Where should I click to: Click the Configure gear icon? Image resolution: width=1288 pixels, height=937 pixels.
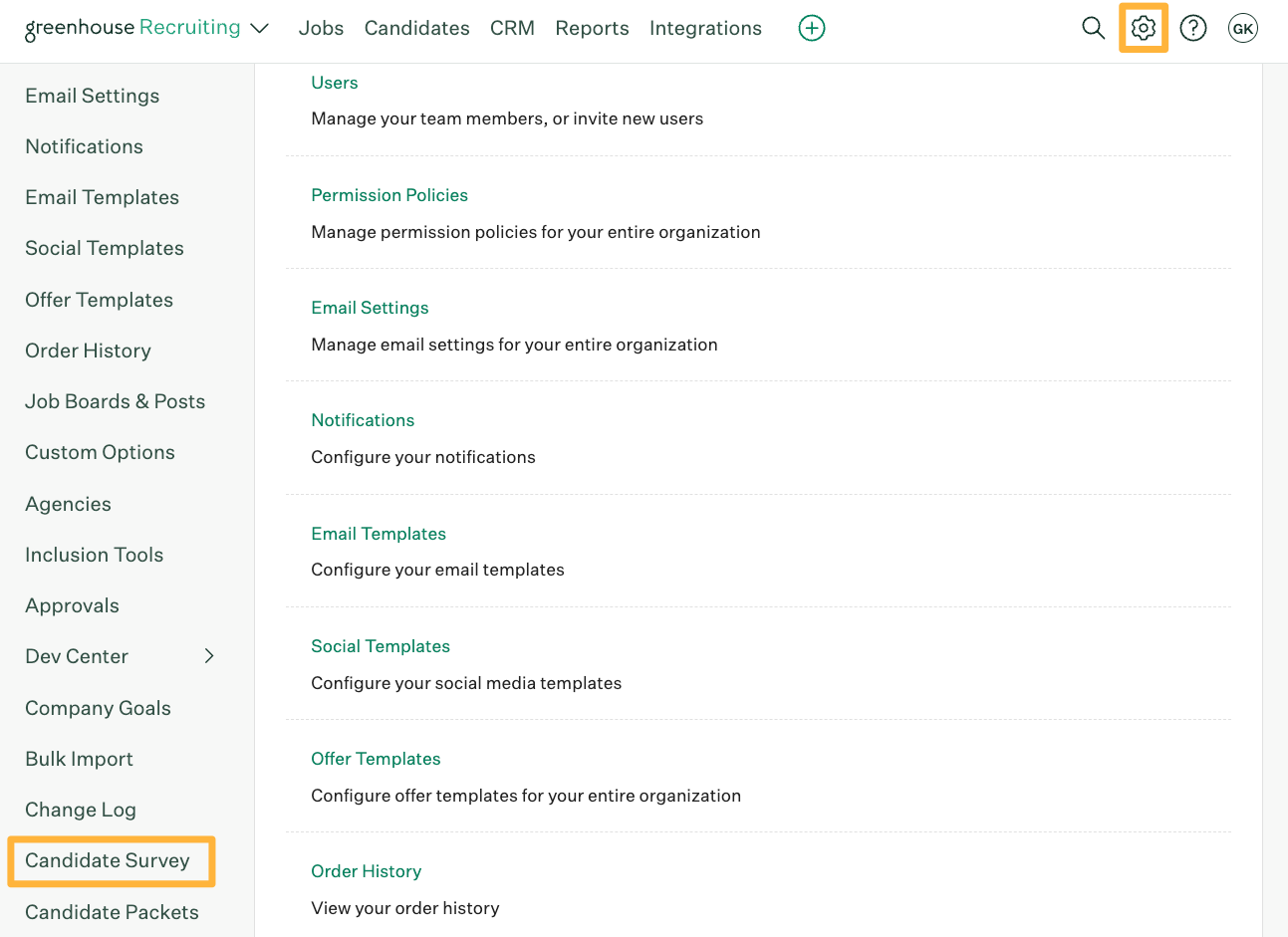pos(1143,28)
